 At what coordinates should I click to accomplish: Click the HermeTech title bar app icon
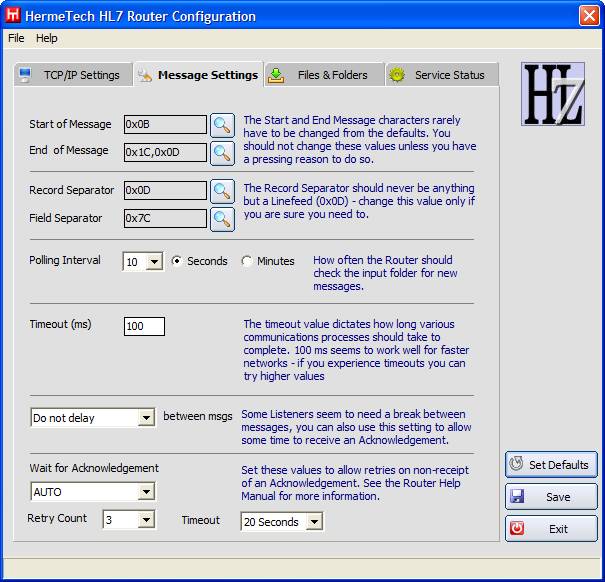(13, 15)
